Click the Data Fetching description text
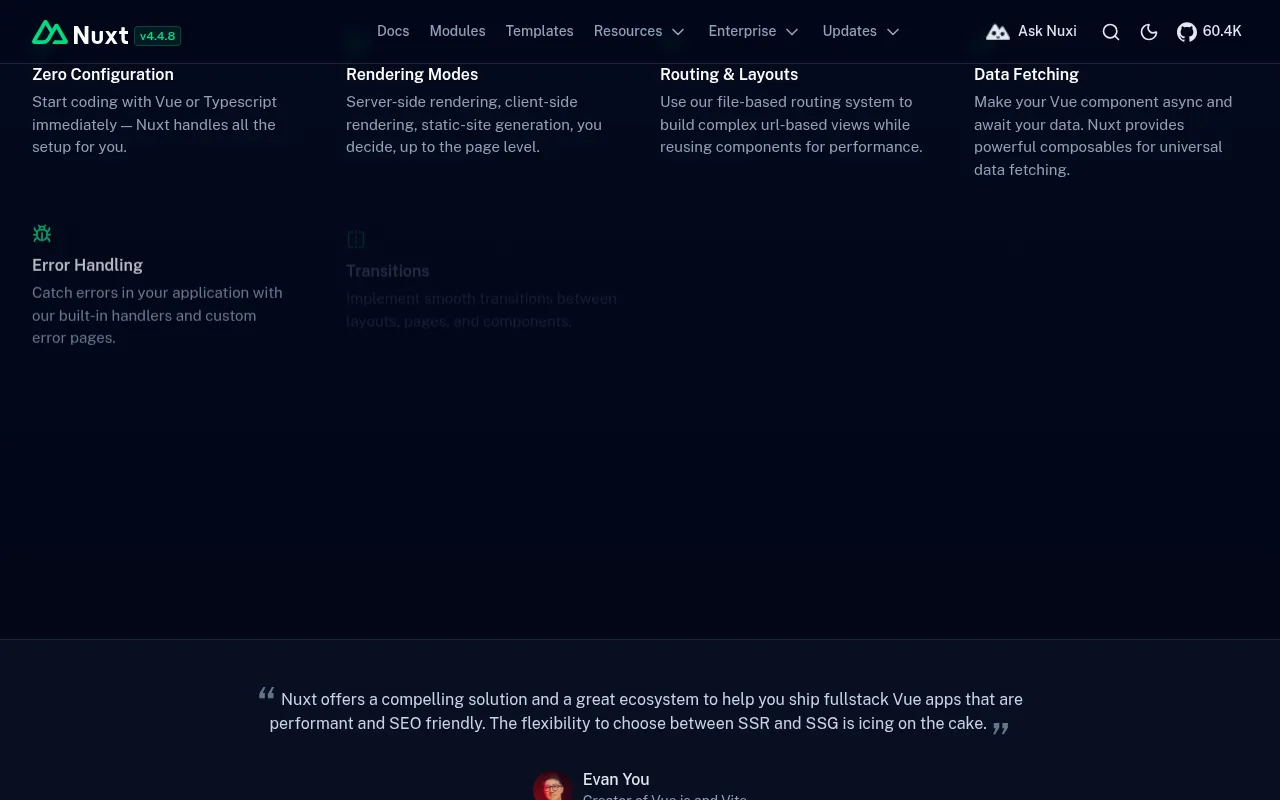The height and width of the screenshot is (800, 1280). (1103, 135)
